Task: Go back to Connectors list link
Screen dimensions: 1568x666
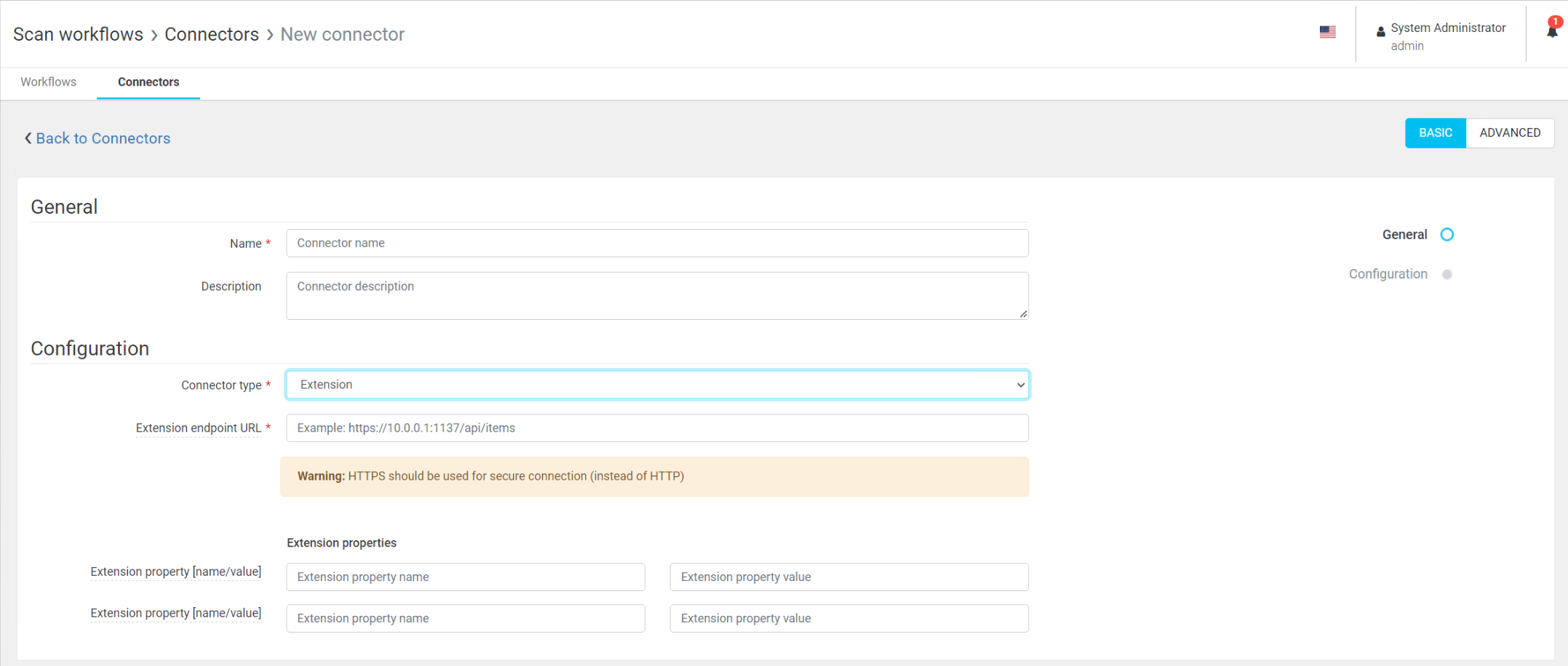Action: coord(103,138)
